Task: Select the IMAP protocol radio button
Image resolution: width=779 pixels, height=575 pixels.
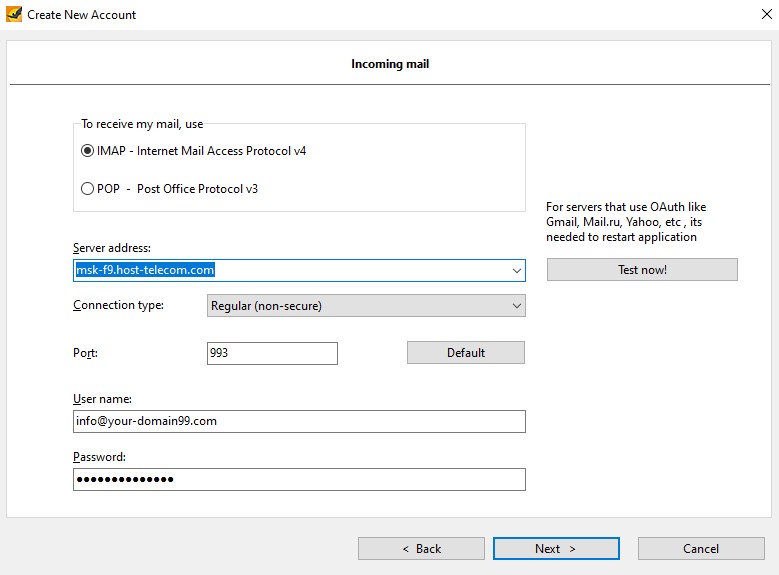Action: (87, 151)
